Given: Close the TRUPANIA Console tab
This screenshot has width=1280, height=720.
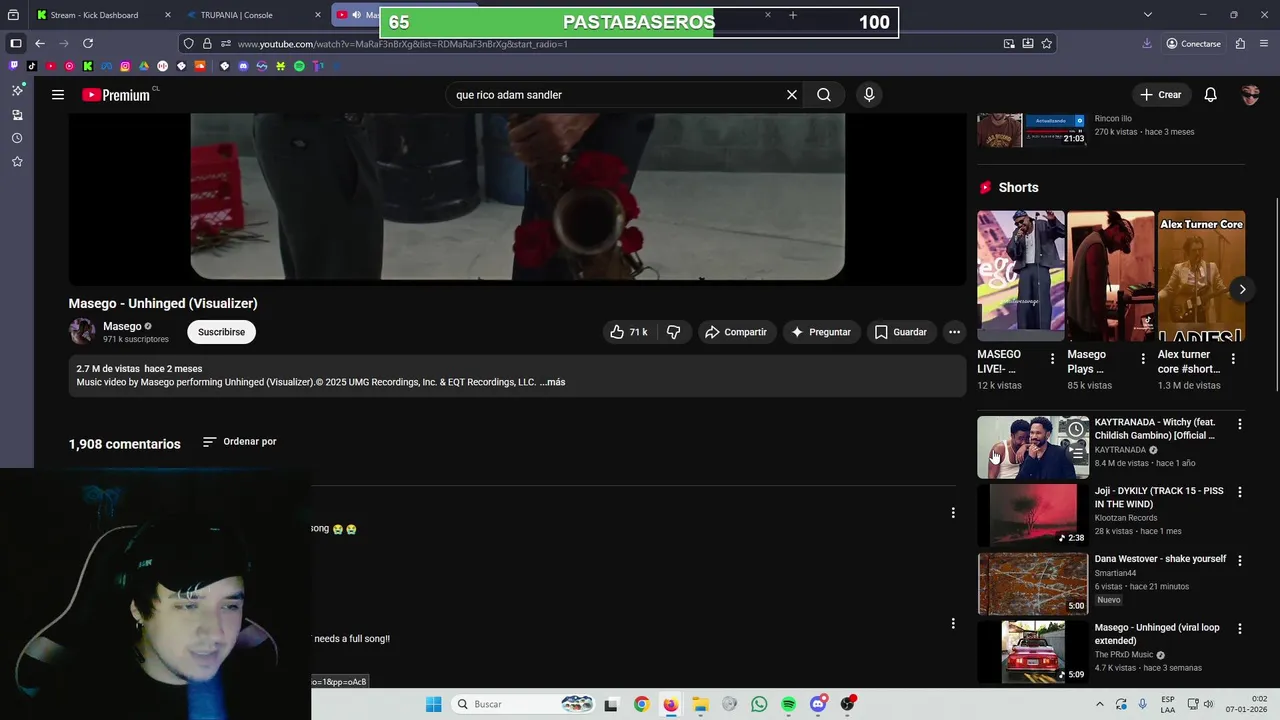Looking at the screenshot, I should (x=318, y=15).
